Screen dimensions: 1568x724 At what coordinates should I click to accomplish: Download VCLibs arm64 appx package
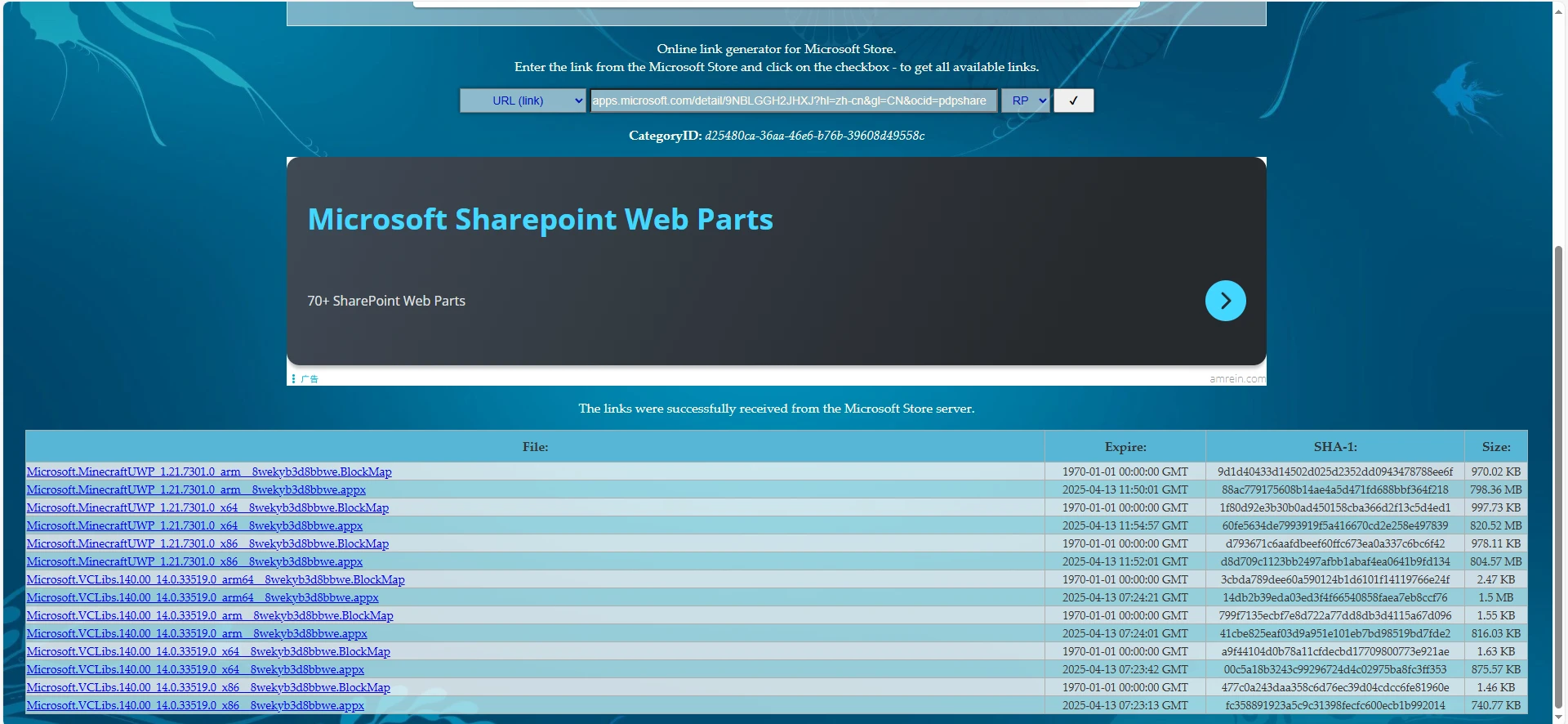click(203, 597)
